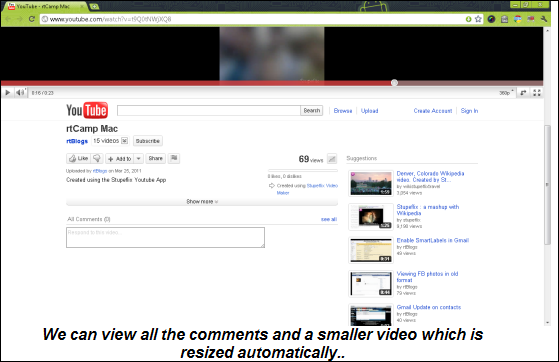This screenshot has width=559, height=362.
Task: Click the green extension icon in address bar
Action: (x=468, y=19)
